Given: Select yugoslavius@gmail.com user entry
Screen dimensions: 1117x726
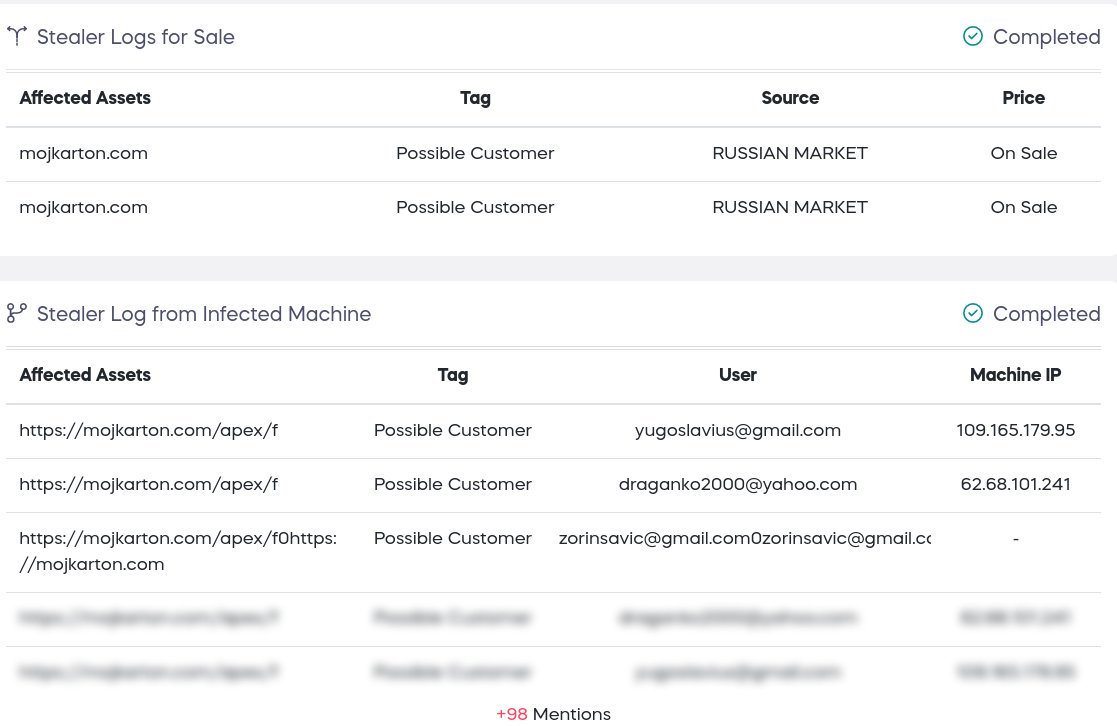Looking at the screenshot, I should click(737, 430).
